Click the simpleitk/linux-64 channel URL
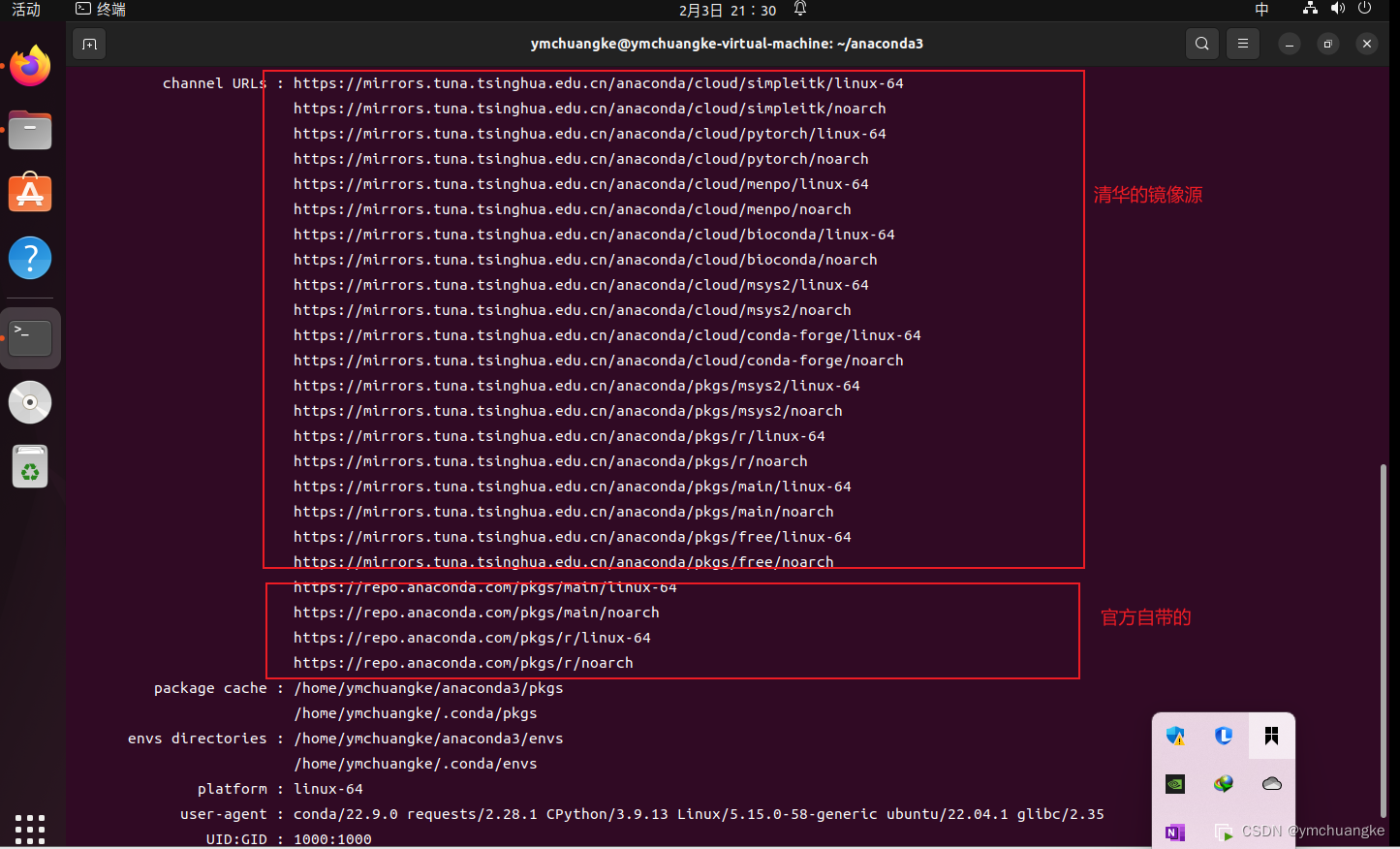The width and height of the screenshot is (1400, 849). click(598, 83)
